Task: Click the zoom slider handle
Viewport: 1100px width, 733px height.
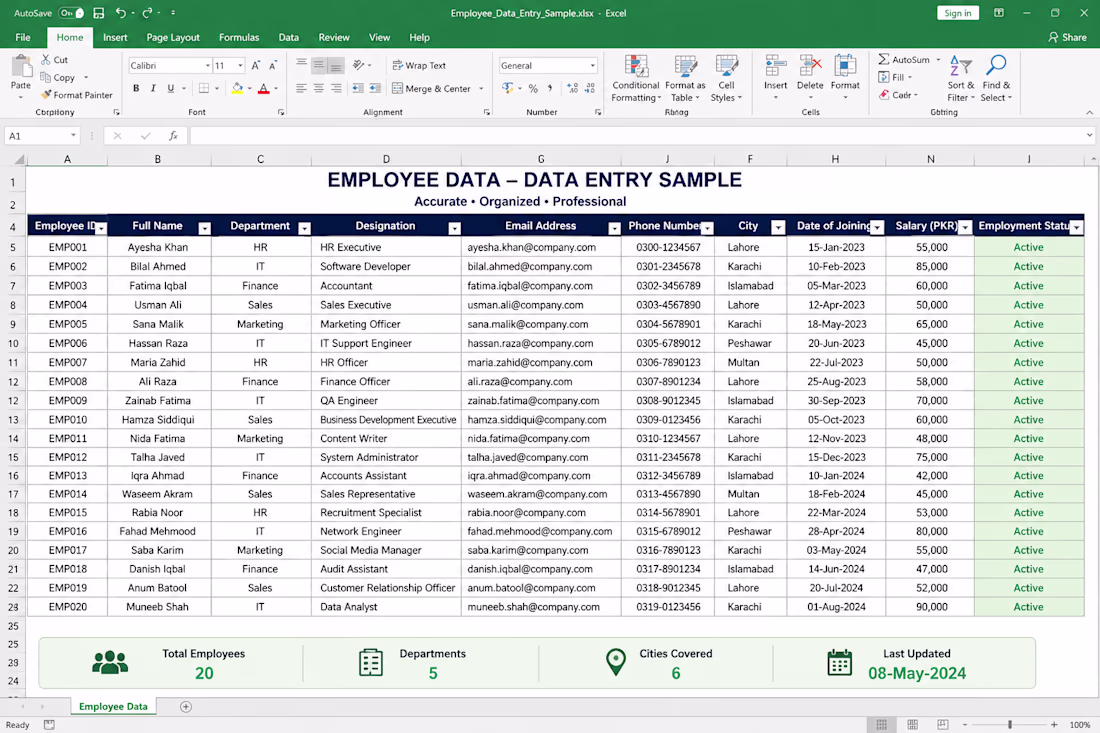Action: tap(1010, 724)
